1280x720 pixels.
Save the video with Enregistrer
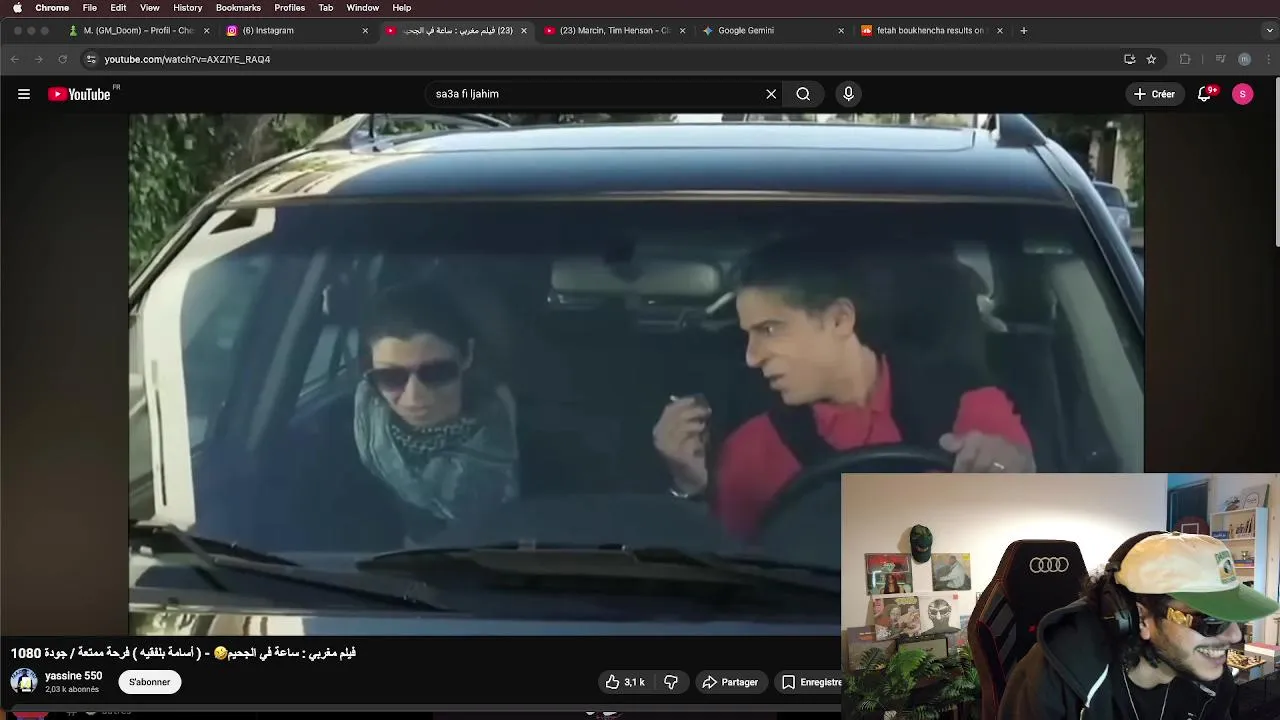(811, 682)
